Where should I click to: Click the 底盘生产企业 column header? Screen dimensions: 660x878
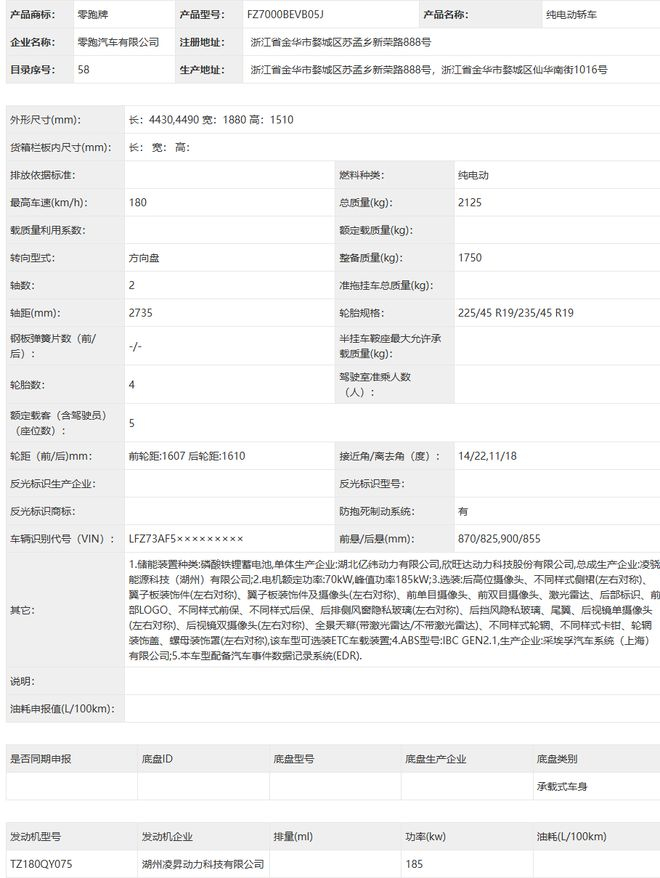pyautogui.click(x=436, y=759)
